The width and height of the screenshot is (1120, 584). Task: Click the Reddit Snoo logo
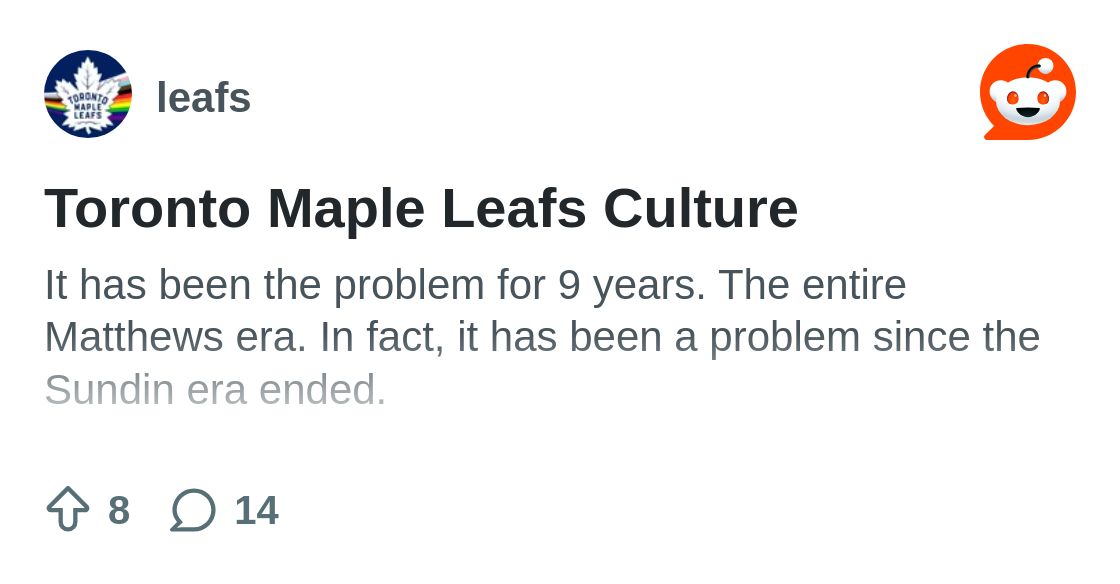click(1027, 93)
